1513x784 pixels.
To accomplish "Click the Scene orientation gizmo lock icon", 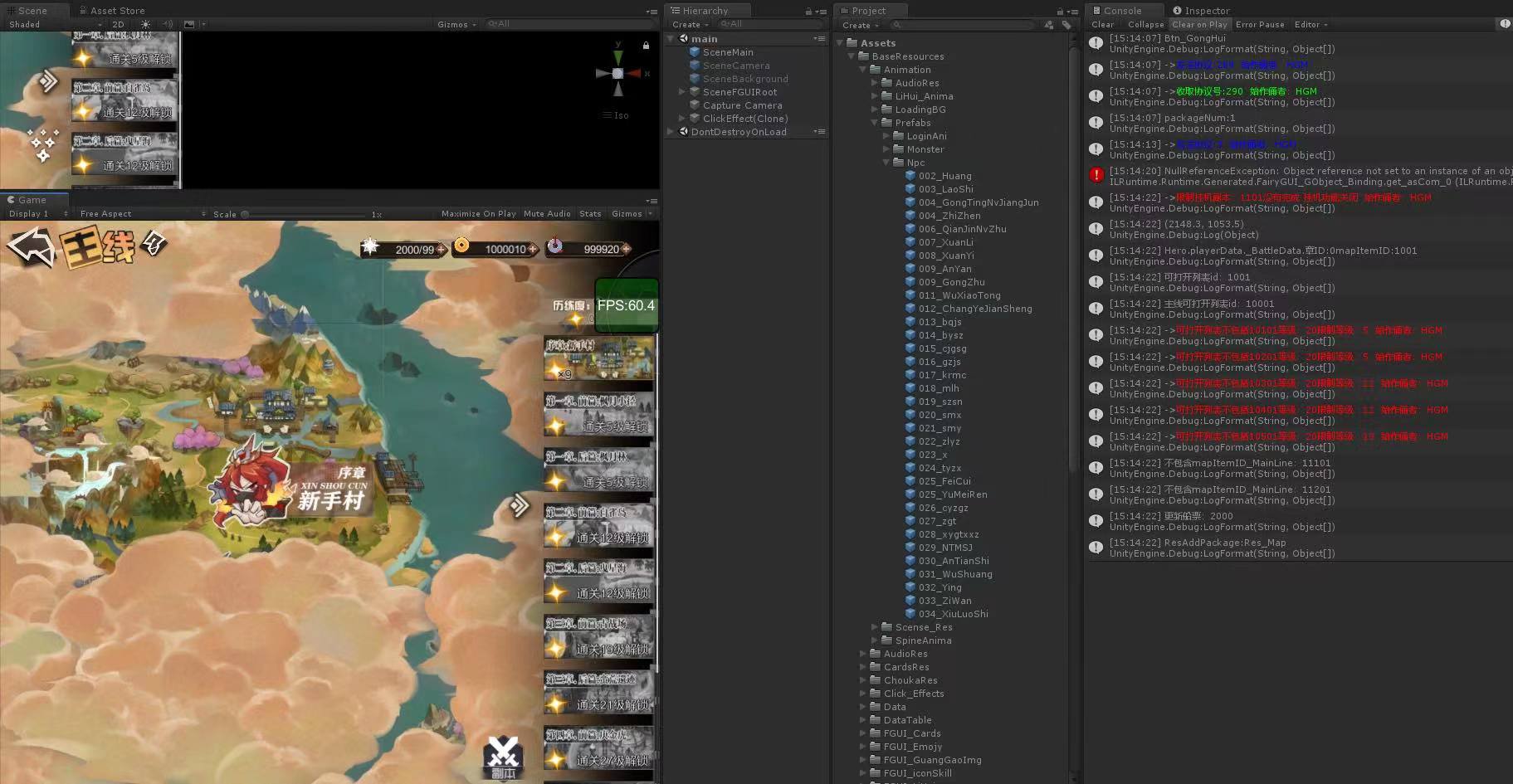I will (646, 45).
